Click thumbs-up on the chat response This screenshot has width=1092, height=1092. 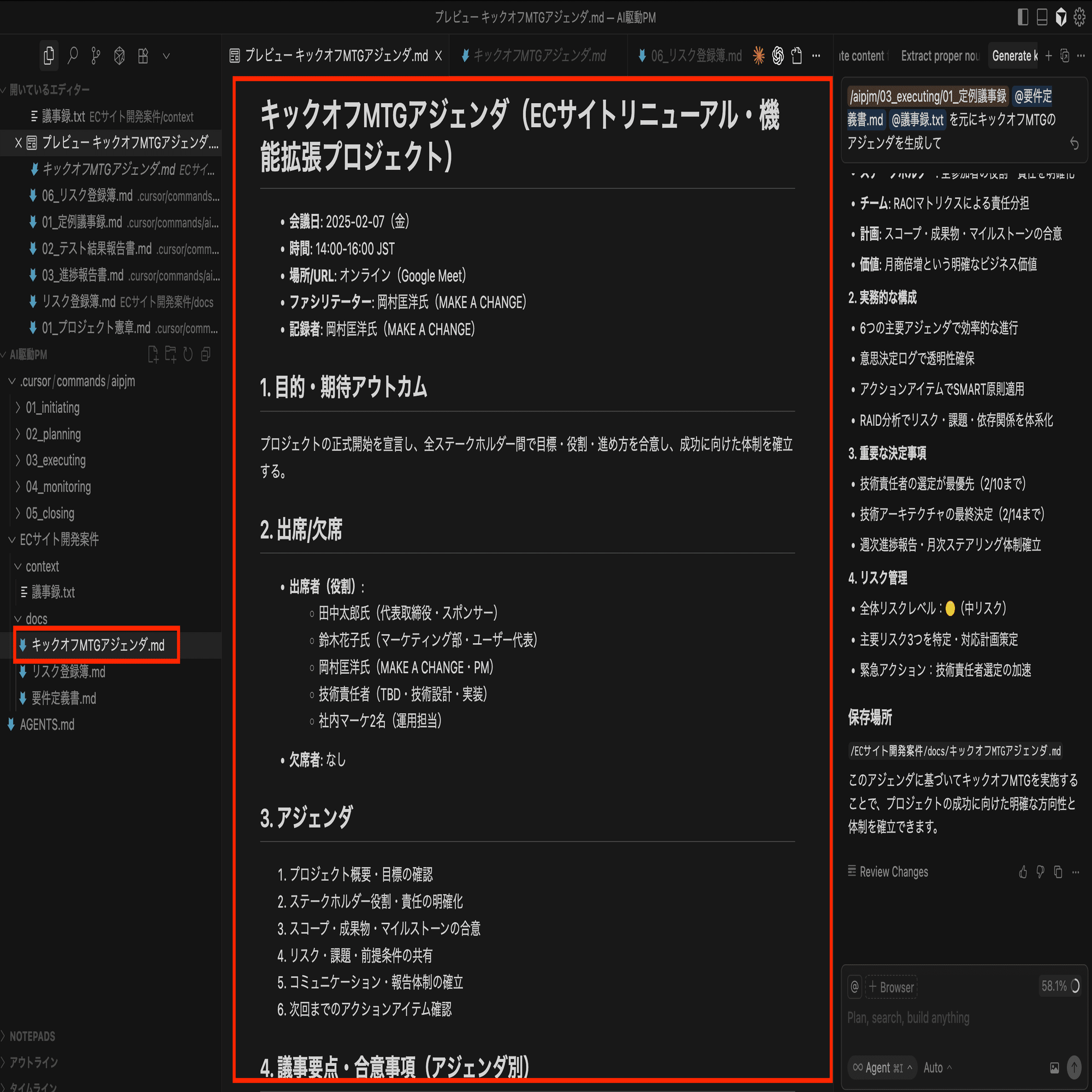(1023, 872)
